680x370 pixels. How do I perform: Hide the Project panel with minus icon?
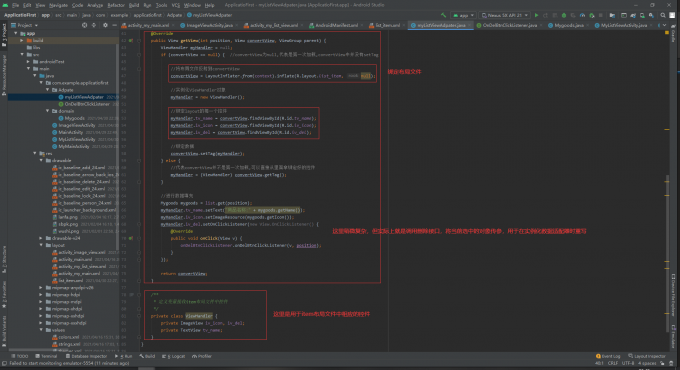click(x=114, y=25)
